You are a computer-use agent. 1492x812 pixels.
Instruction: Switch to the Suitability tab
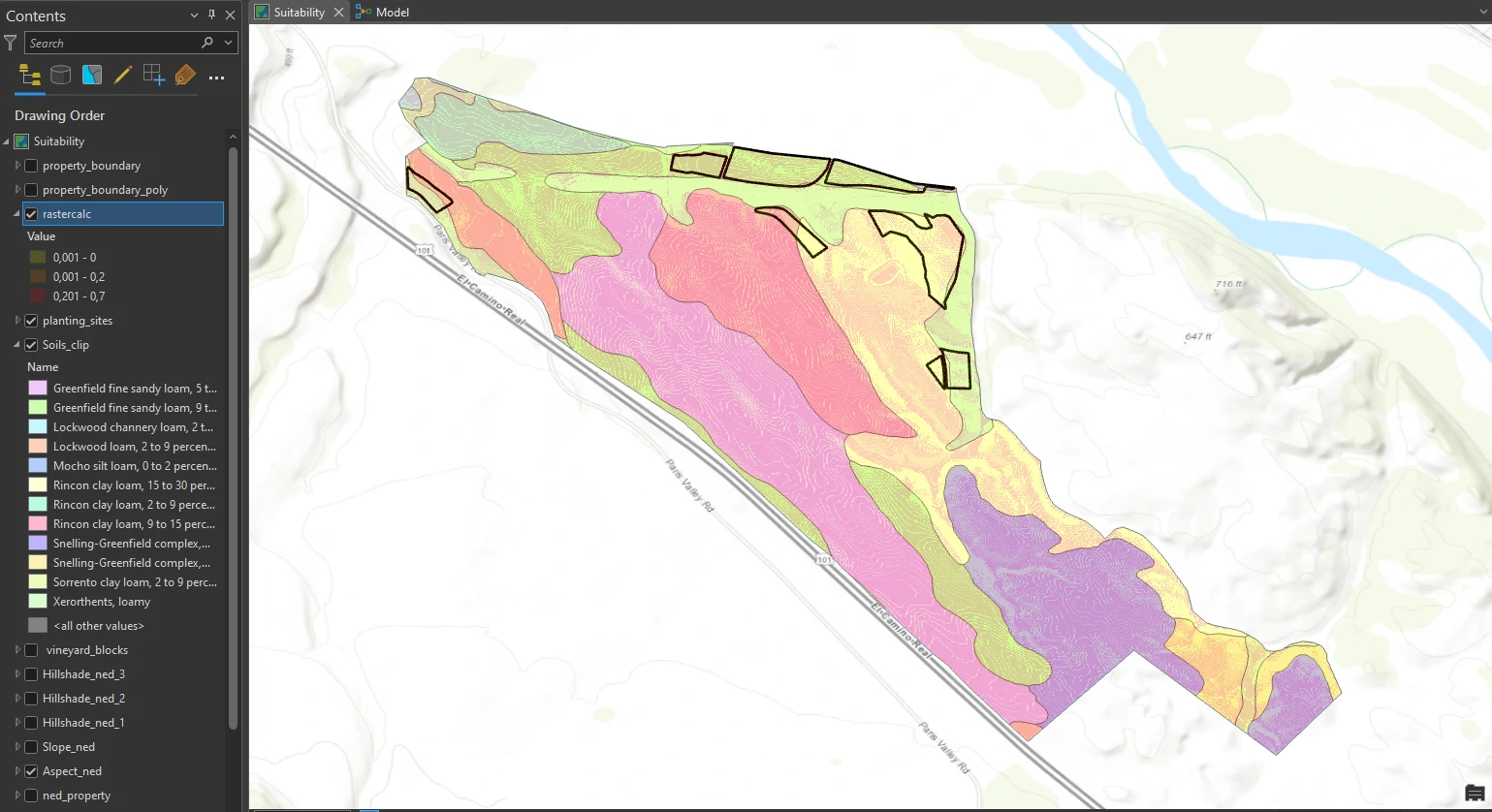[300, 12]
